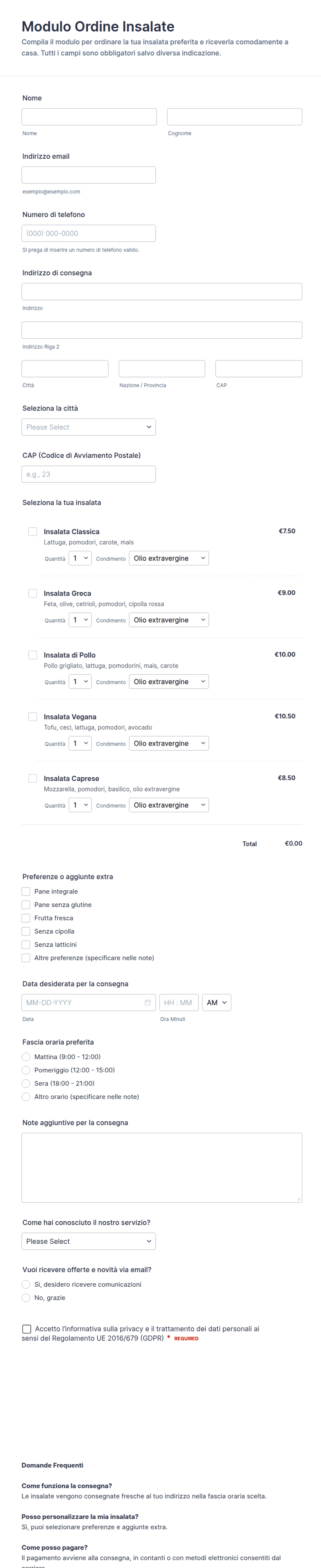Accept the GDPR privacy checkbox
This screenshot has height=1568, width=321.
coord(27,1329)
